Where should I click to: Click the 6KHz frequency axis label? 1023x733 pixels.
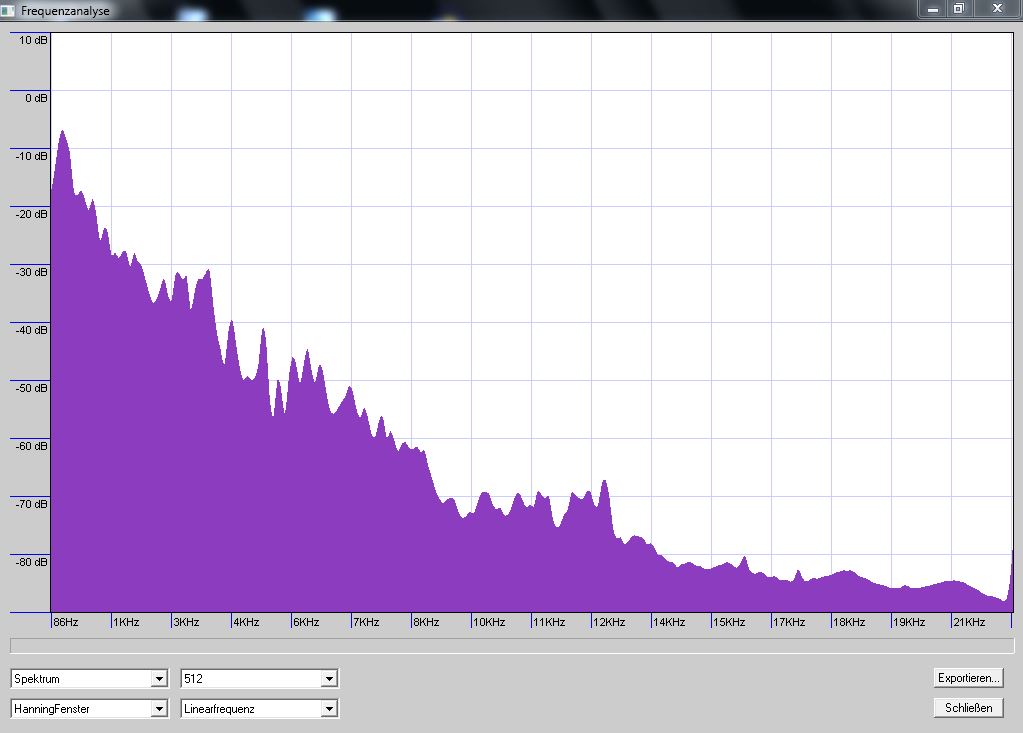tap(306, 622)
